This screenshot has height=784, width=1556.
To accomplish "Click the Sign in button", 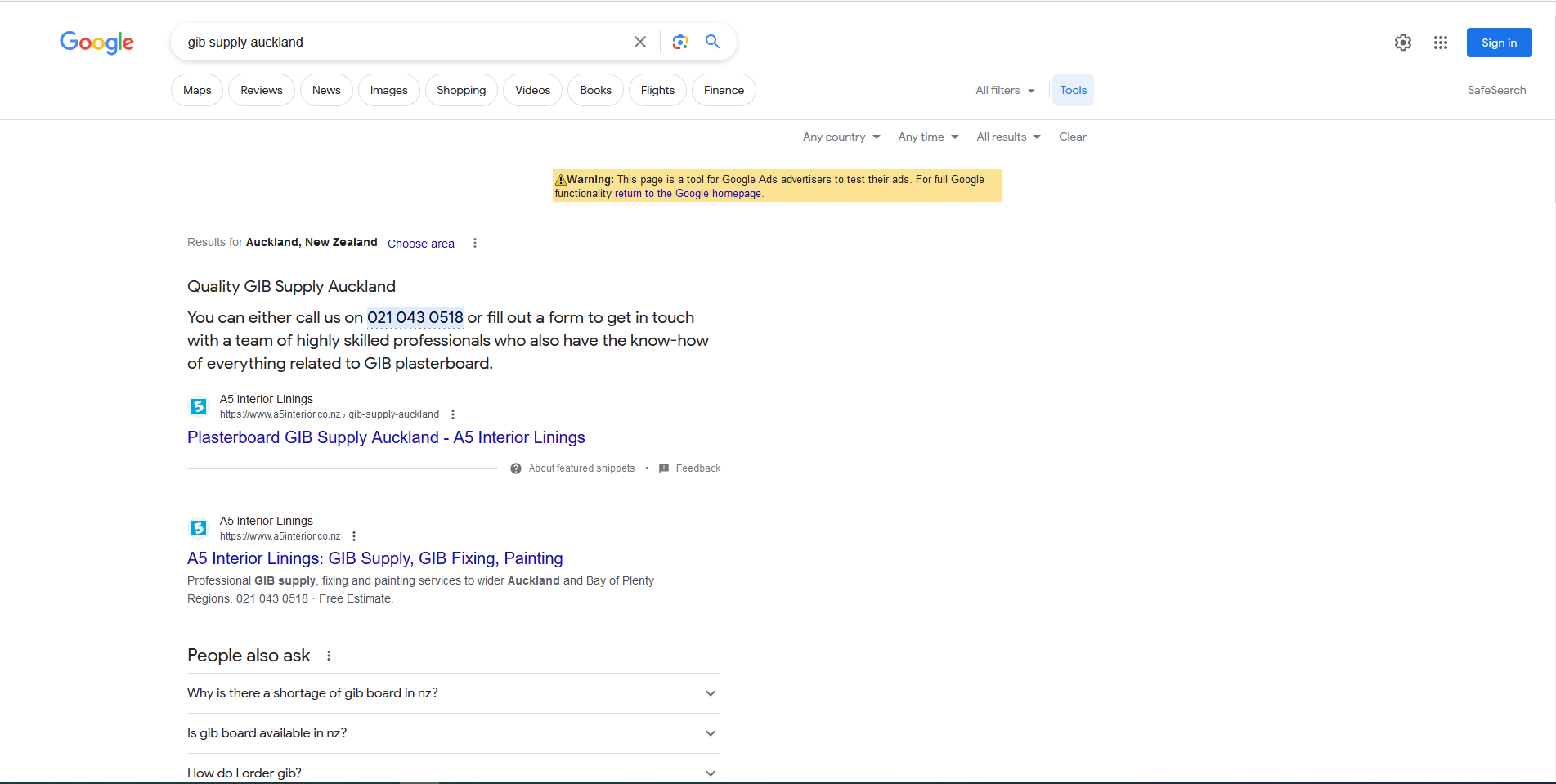I will coord(1499,43).
